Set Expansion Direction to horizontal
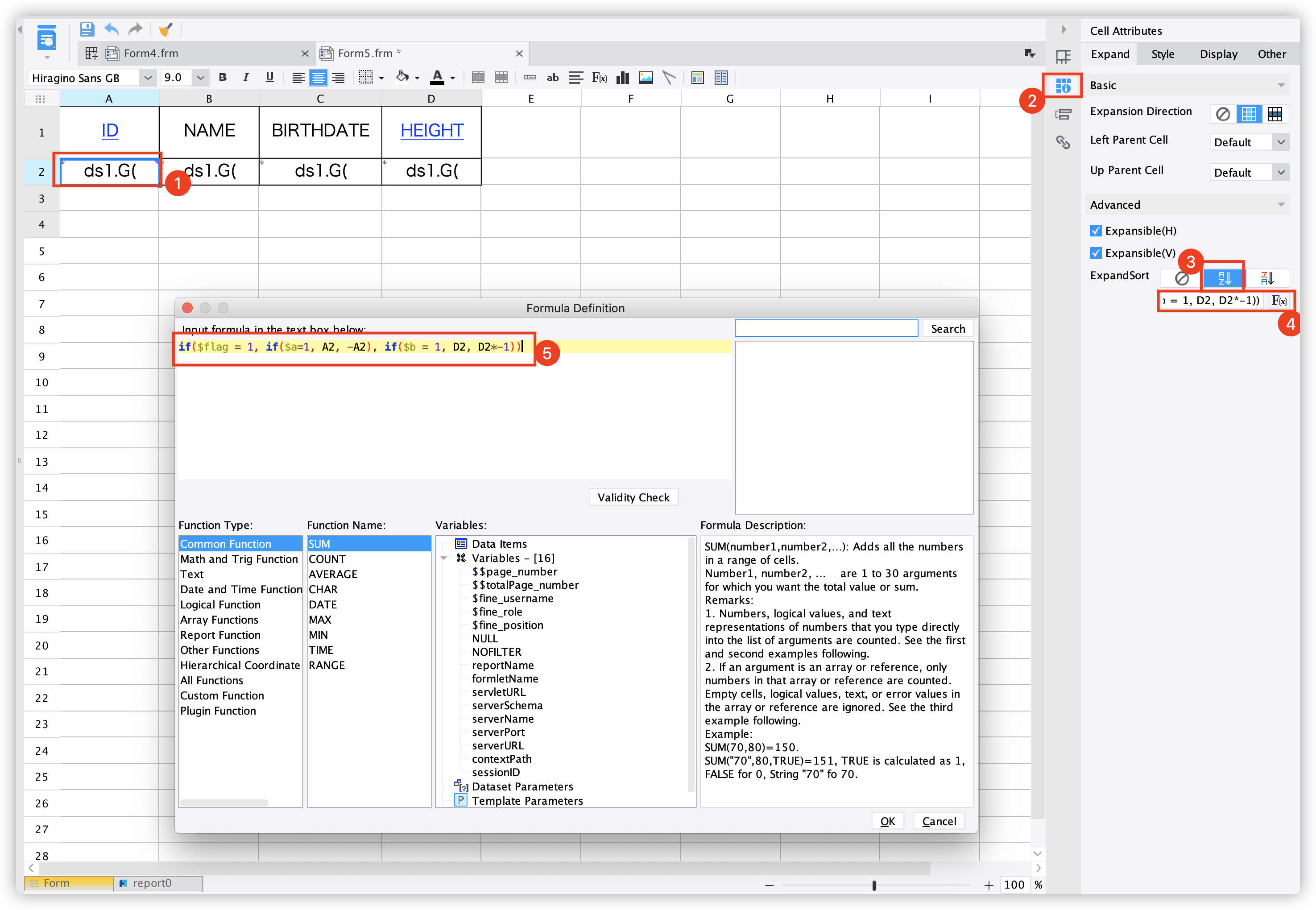The height and width of the screenshot is (910, 1316). 1275,114
